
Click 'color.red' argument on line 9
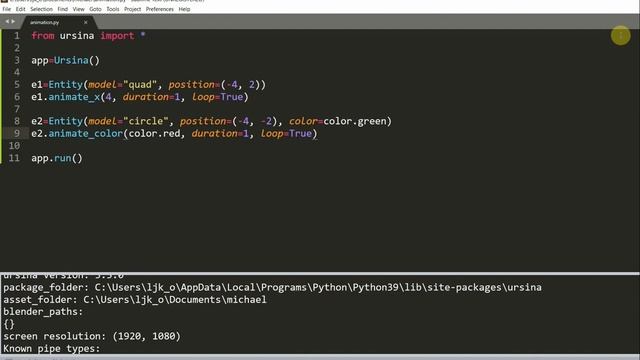point(154,133)
